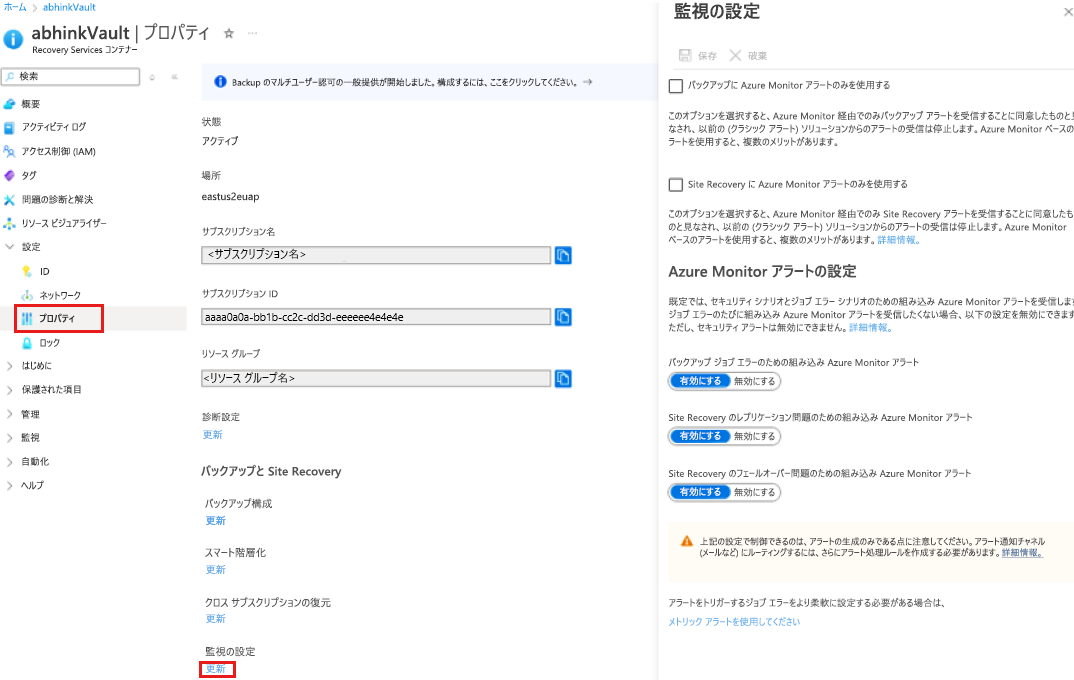Open ロック menu item
1074x680 pixels.
[x=49, y=342]
